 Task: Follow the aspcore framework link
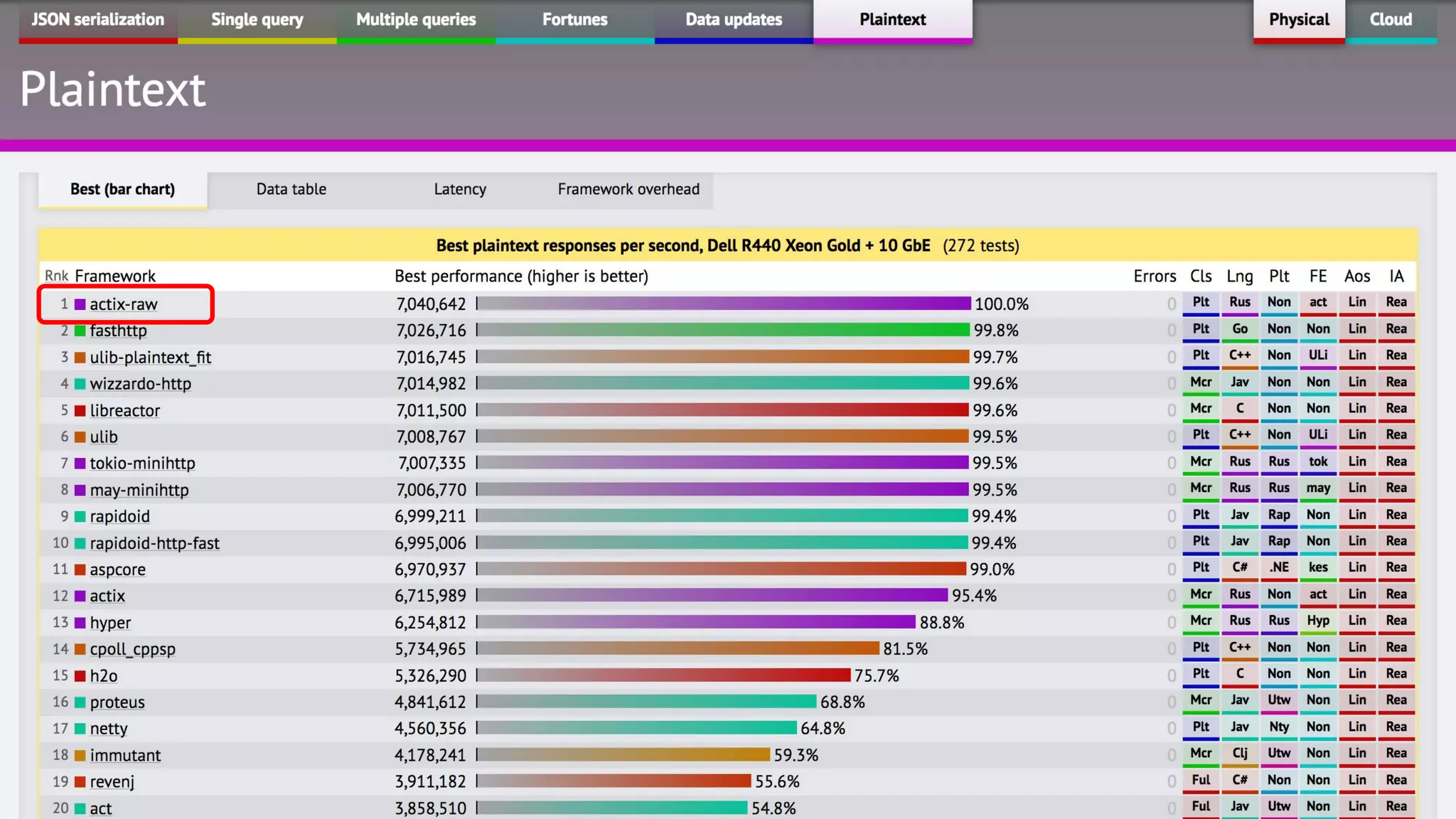point(117,569)
